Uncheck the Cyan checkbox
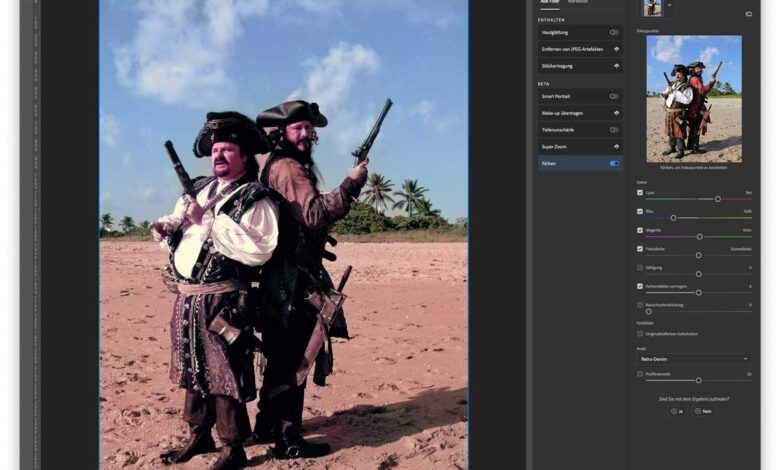 click(640, 192)
